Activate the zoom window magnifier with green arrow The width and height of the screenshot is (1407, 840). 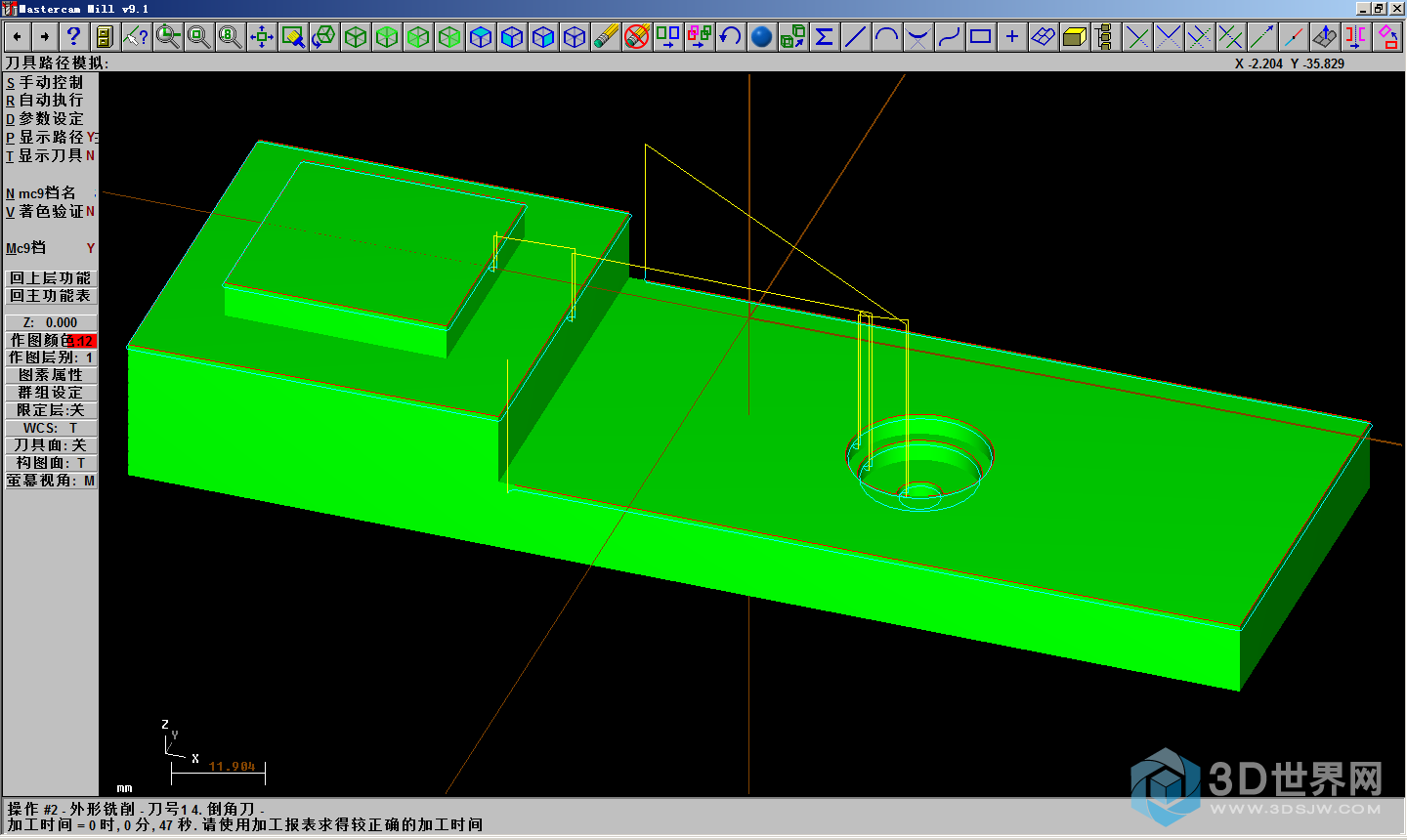pyautogui.click(x=168, y=37)
